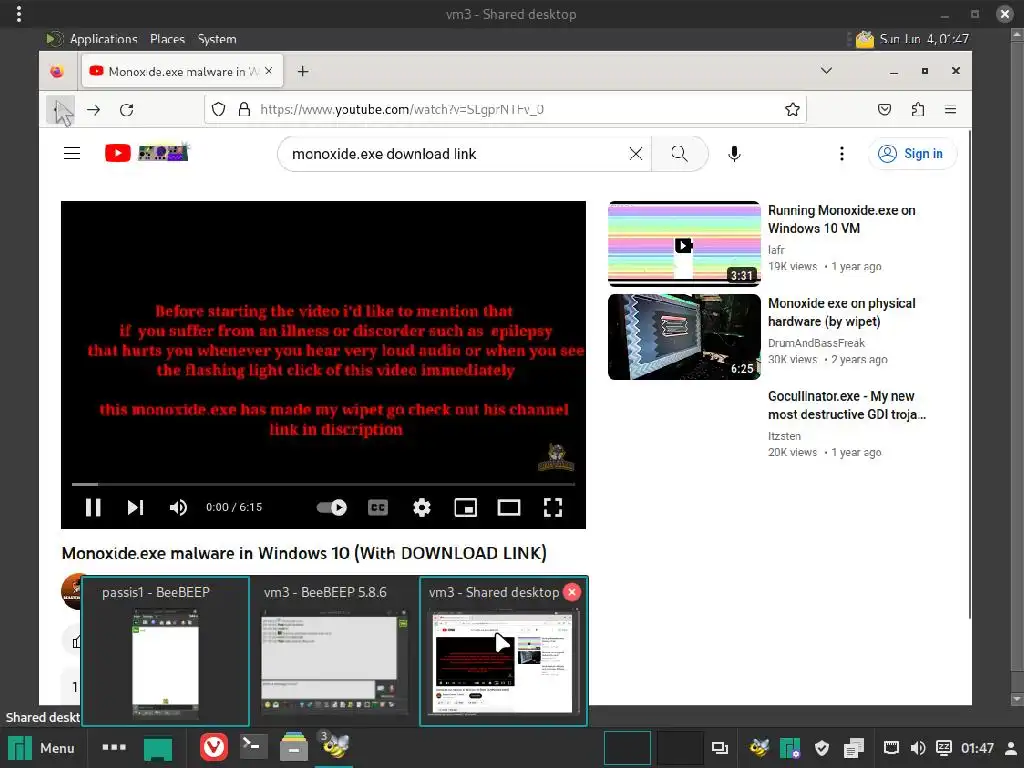
Task: Click the YouTube search magnifier button
Action: point(679,153)
